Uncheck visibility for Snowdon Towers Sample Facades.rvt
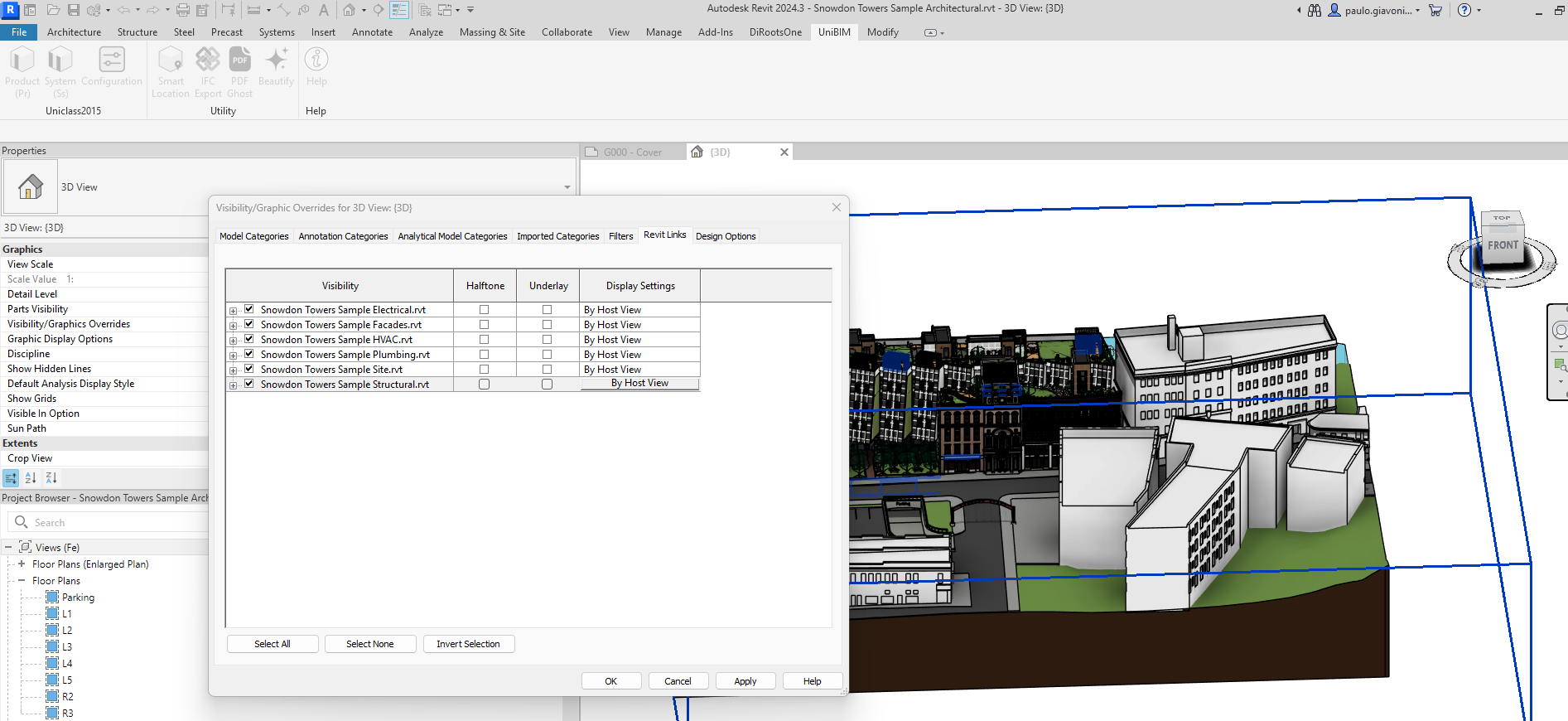Image resolution: width=1568 pixels, height=721 pixels. coord(248,324)
